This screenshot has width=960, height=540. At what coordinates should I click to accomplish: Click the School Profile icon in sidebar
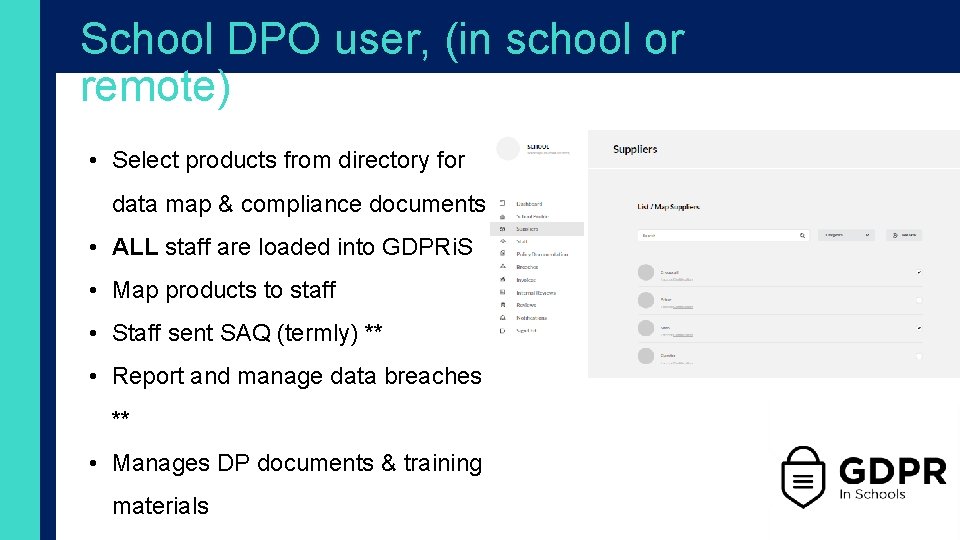[x=502, y=216]
